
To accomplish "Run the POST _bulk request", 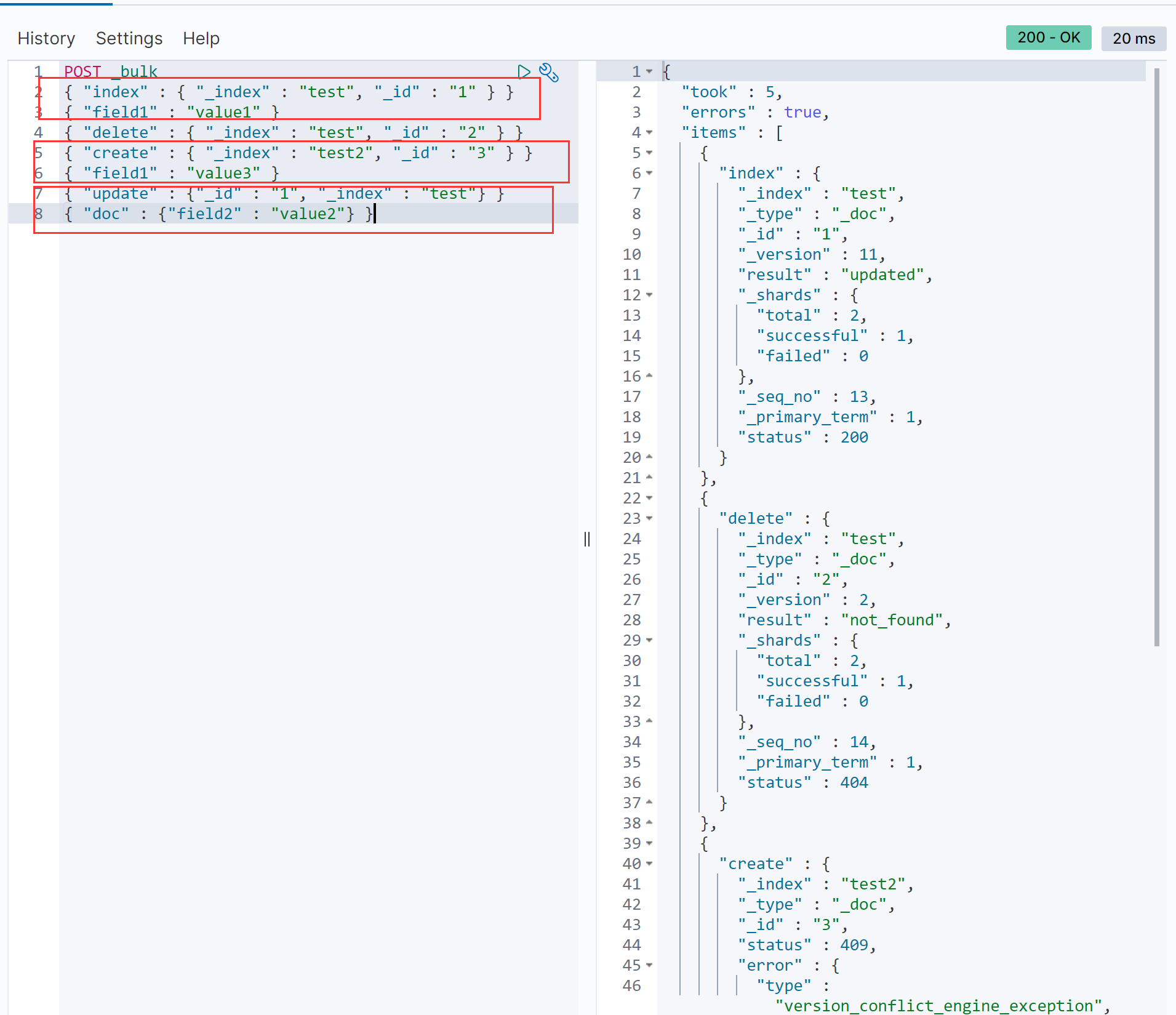I will 523,72.
